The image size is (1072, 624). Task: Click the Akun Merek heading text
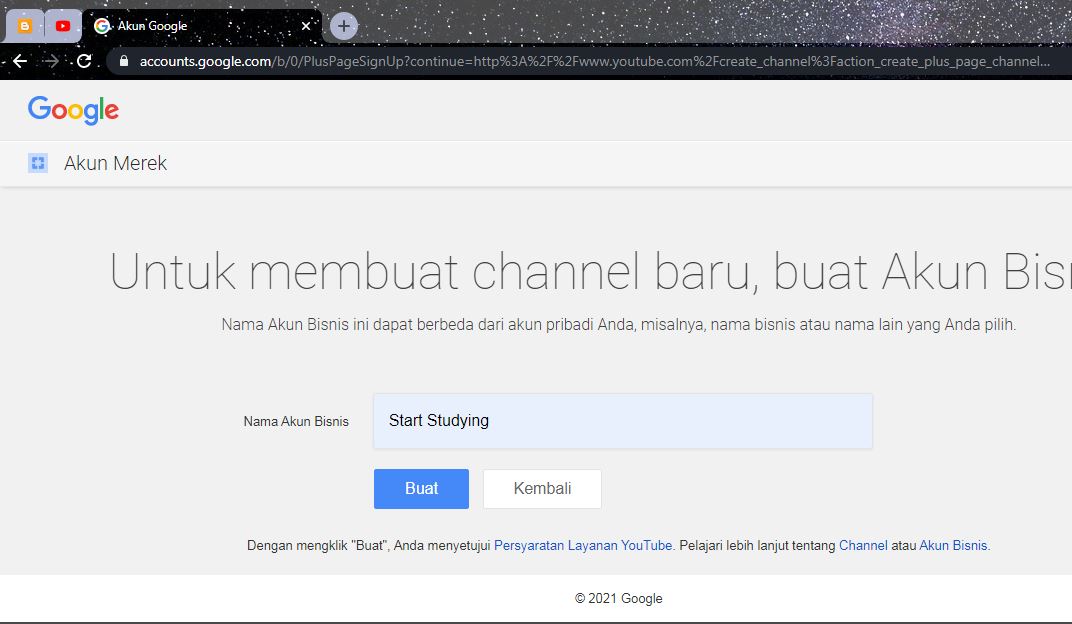(x=116, y=163)
